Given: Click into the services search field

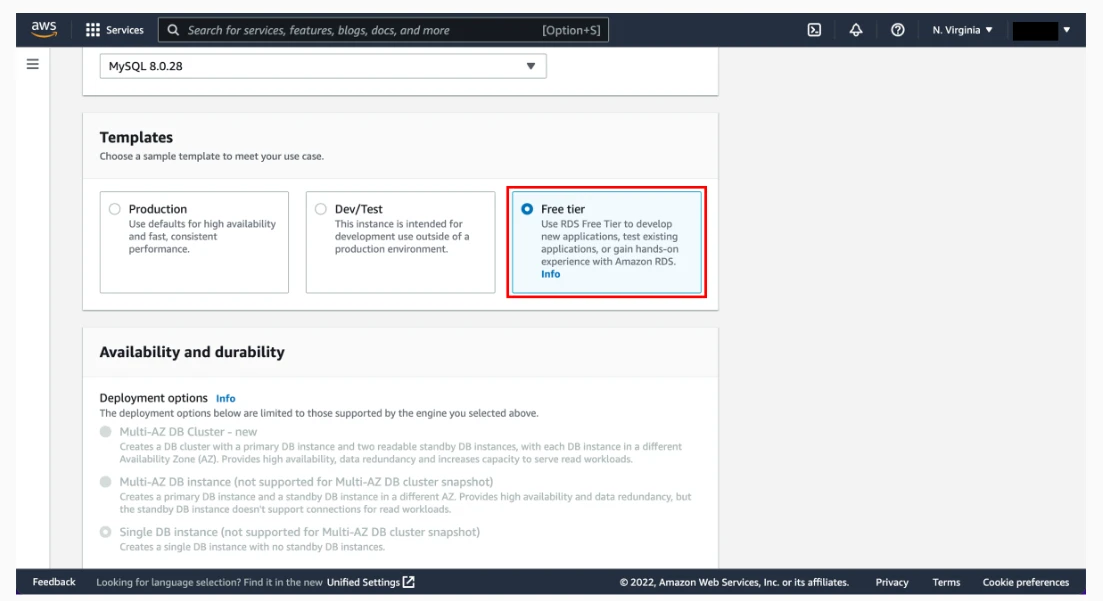Looking at the screenshot, I should tap(383, 30).
